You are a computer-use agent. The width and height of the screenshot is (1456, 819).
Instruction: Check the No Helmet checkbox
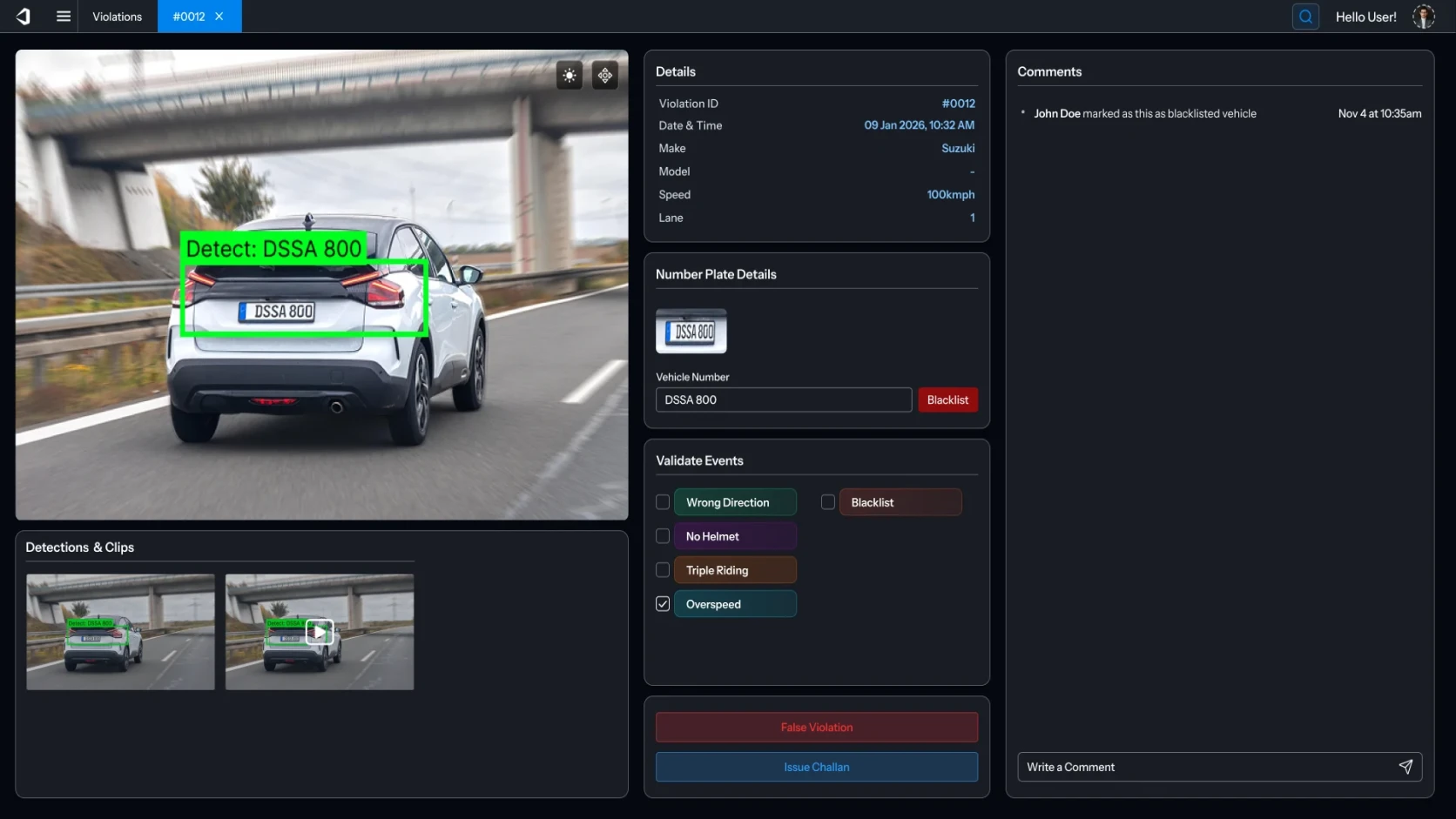click(x=663, y=536)
